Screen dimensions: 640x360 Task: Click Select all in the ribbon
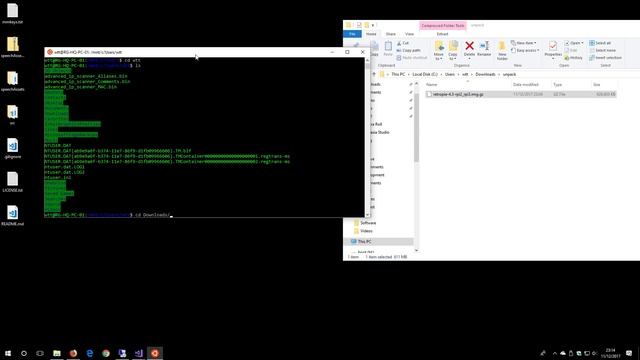[600, 43]
